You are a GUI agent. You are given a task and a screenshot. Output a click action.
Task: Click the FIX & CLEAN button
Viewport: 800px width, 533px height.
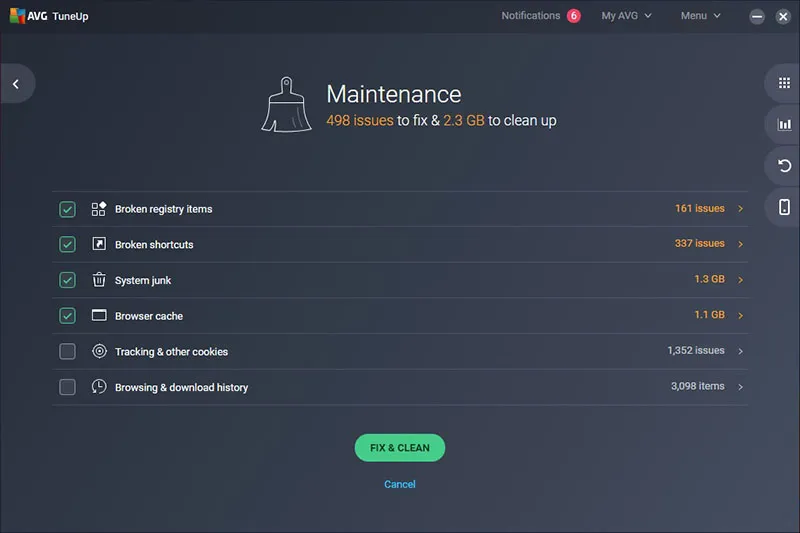399,448
